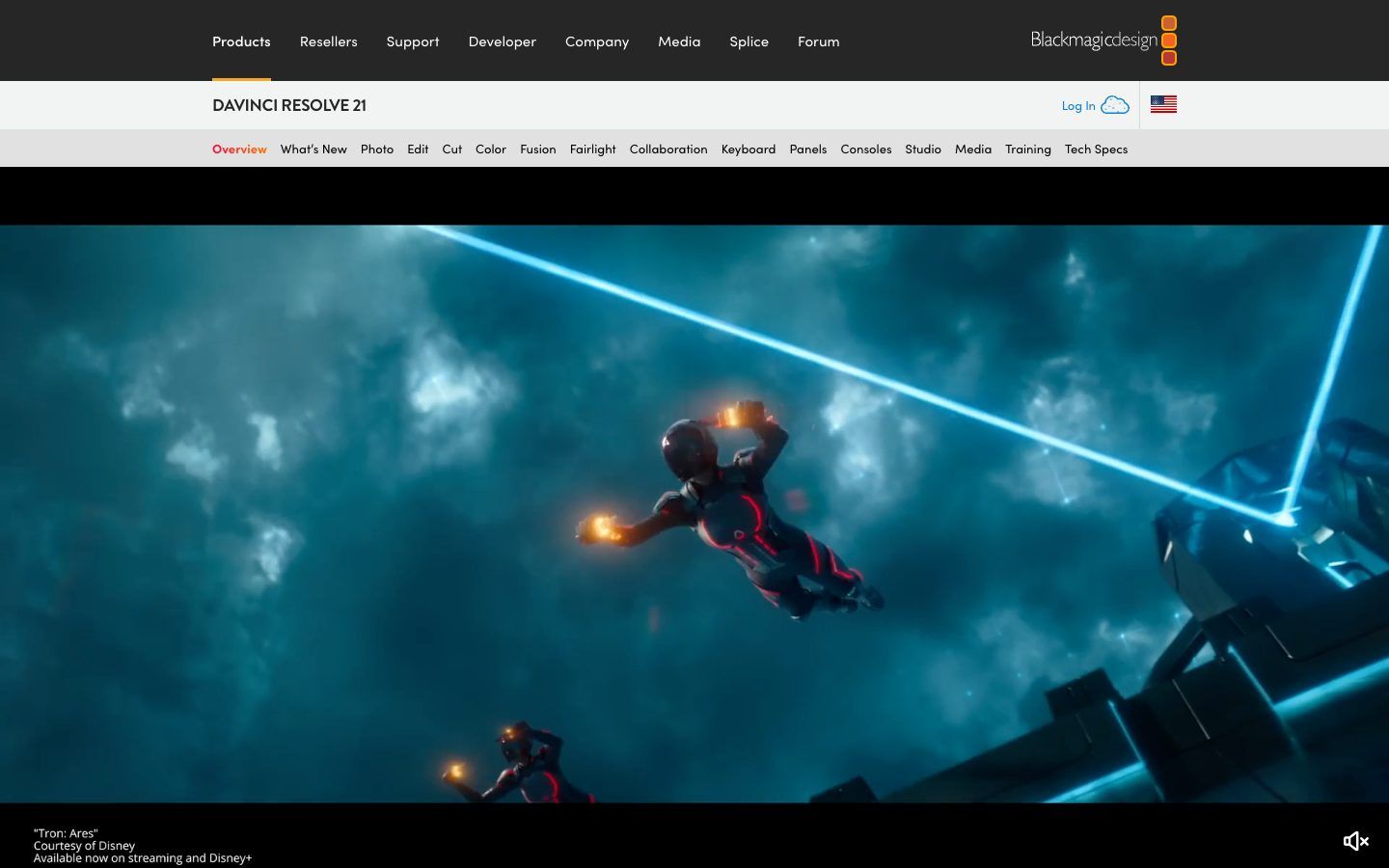Viewport: 1389px width, 868px height.
Task: Select the Overview tab
Action: (239, 149)
